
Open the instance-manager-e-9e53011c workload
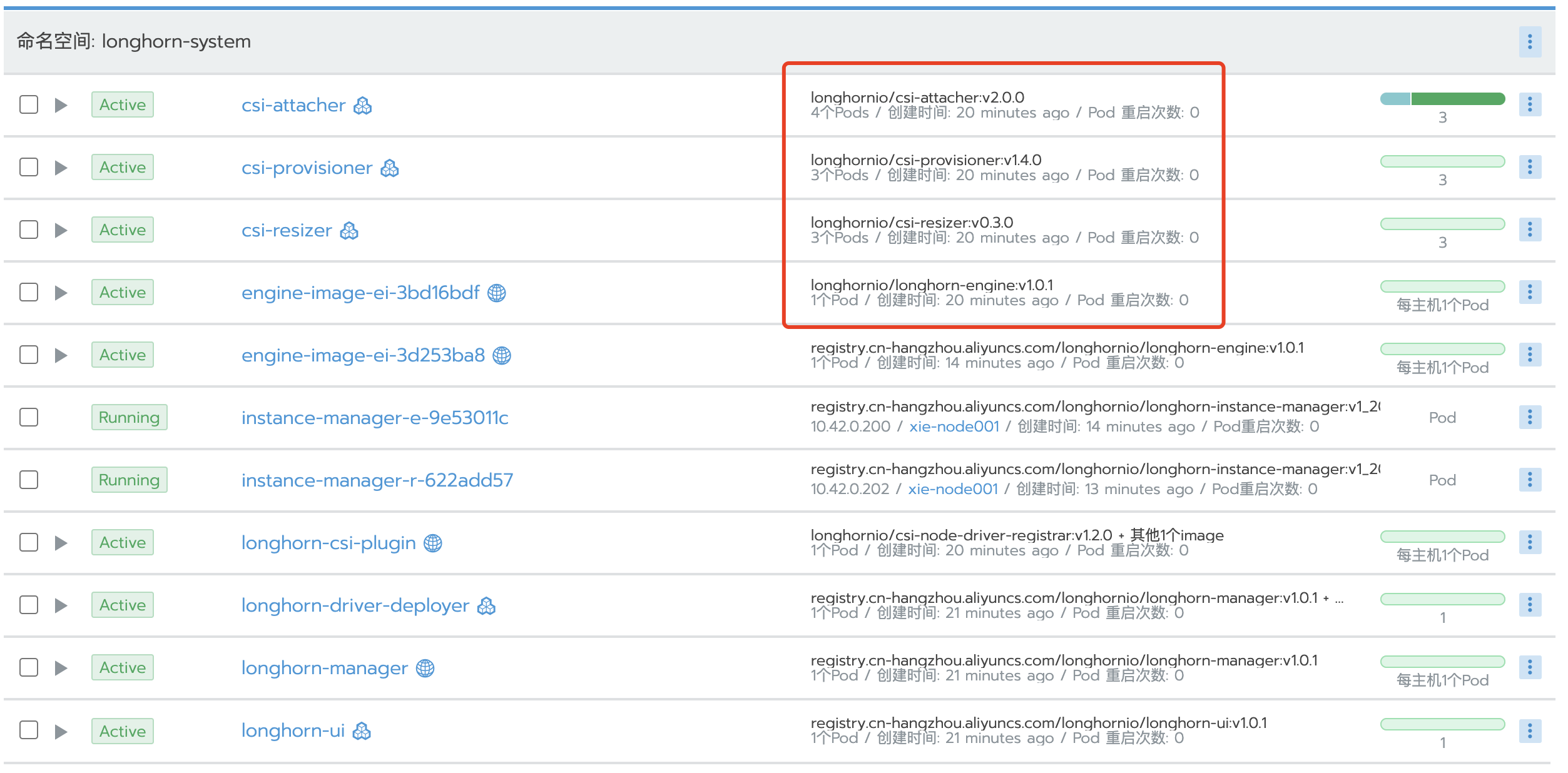point(375,417)
